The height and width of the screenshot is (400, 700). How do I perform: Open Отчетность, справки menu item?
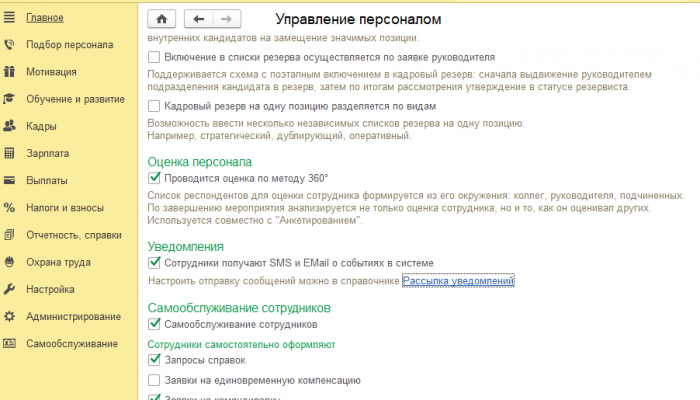click(x=74, y=235)
